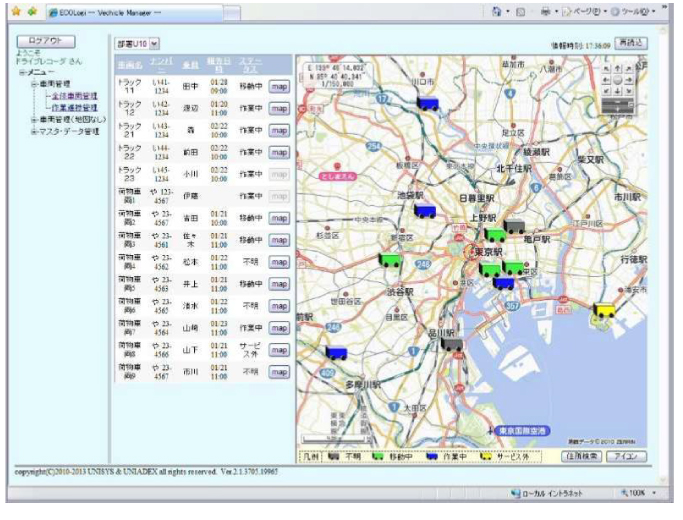Click map button in 市川 row
The height and width of the screenshot is (520, 683).
coord(279,372)
